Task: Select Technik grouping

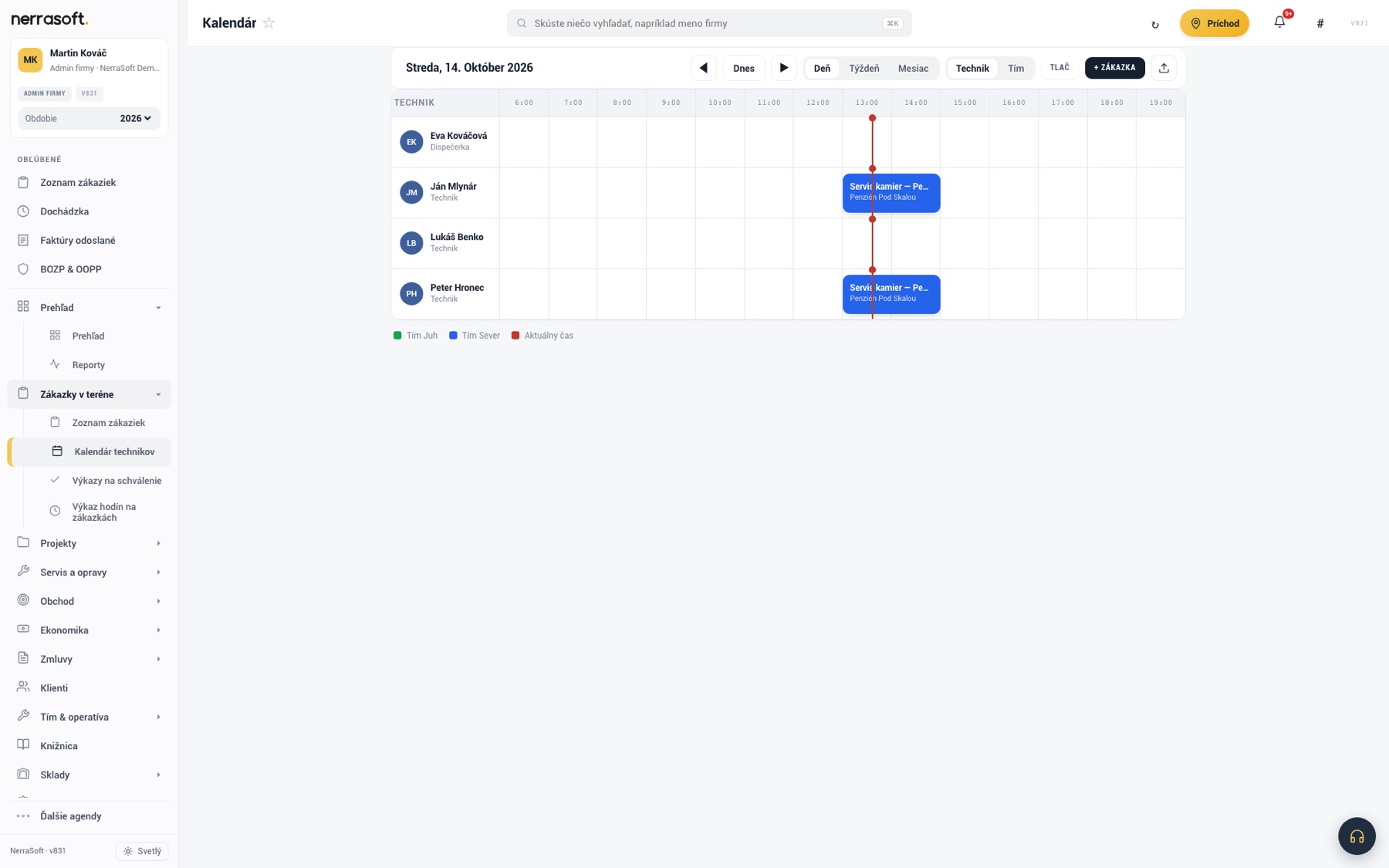Action: tap(972, 68)
